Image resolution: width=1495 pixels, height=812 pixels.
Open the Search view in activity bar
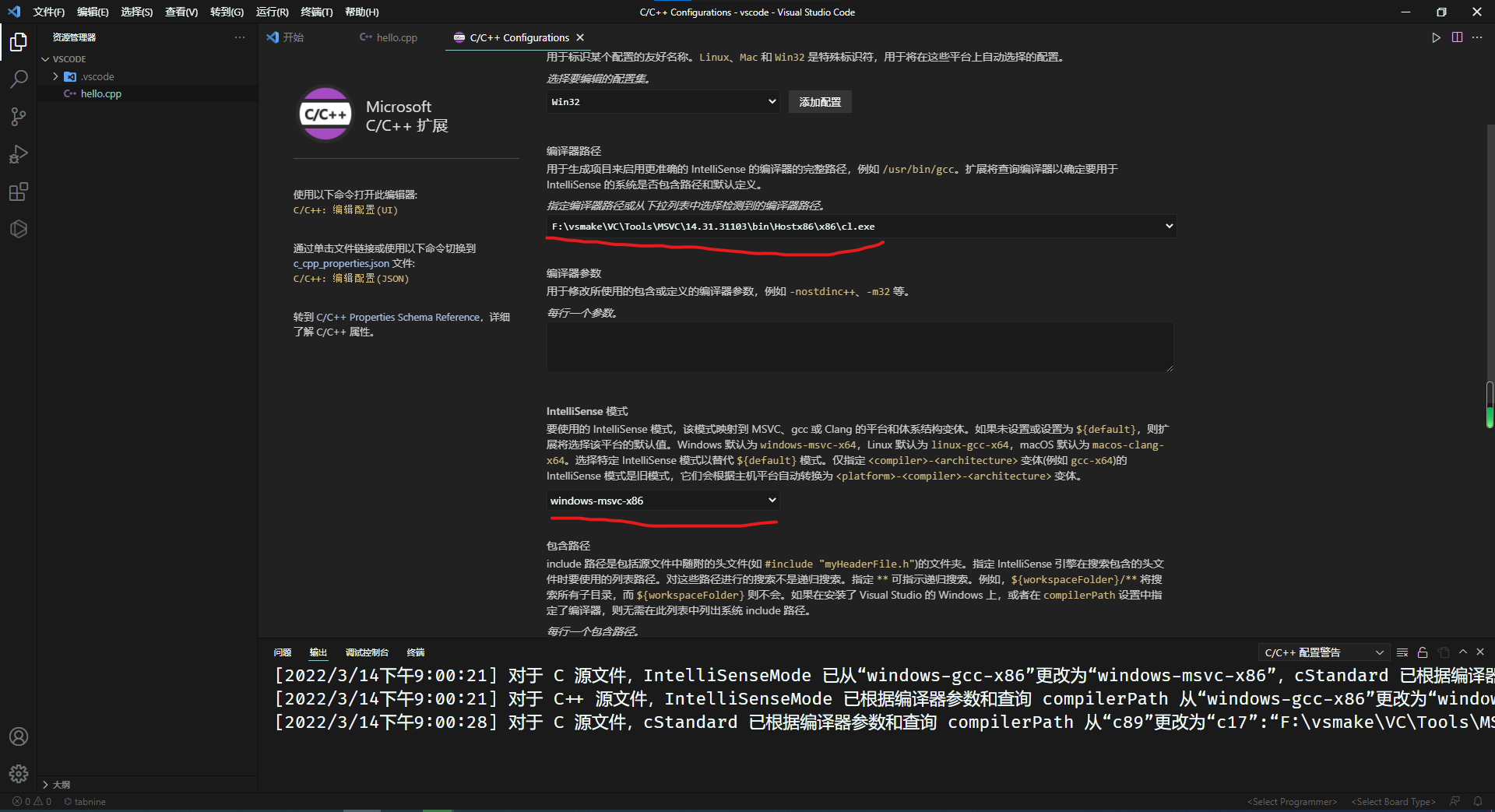(x=19, y=79)
